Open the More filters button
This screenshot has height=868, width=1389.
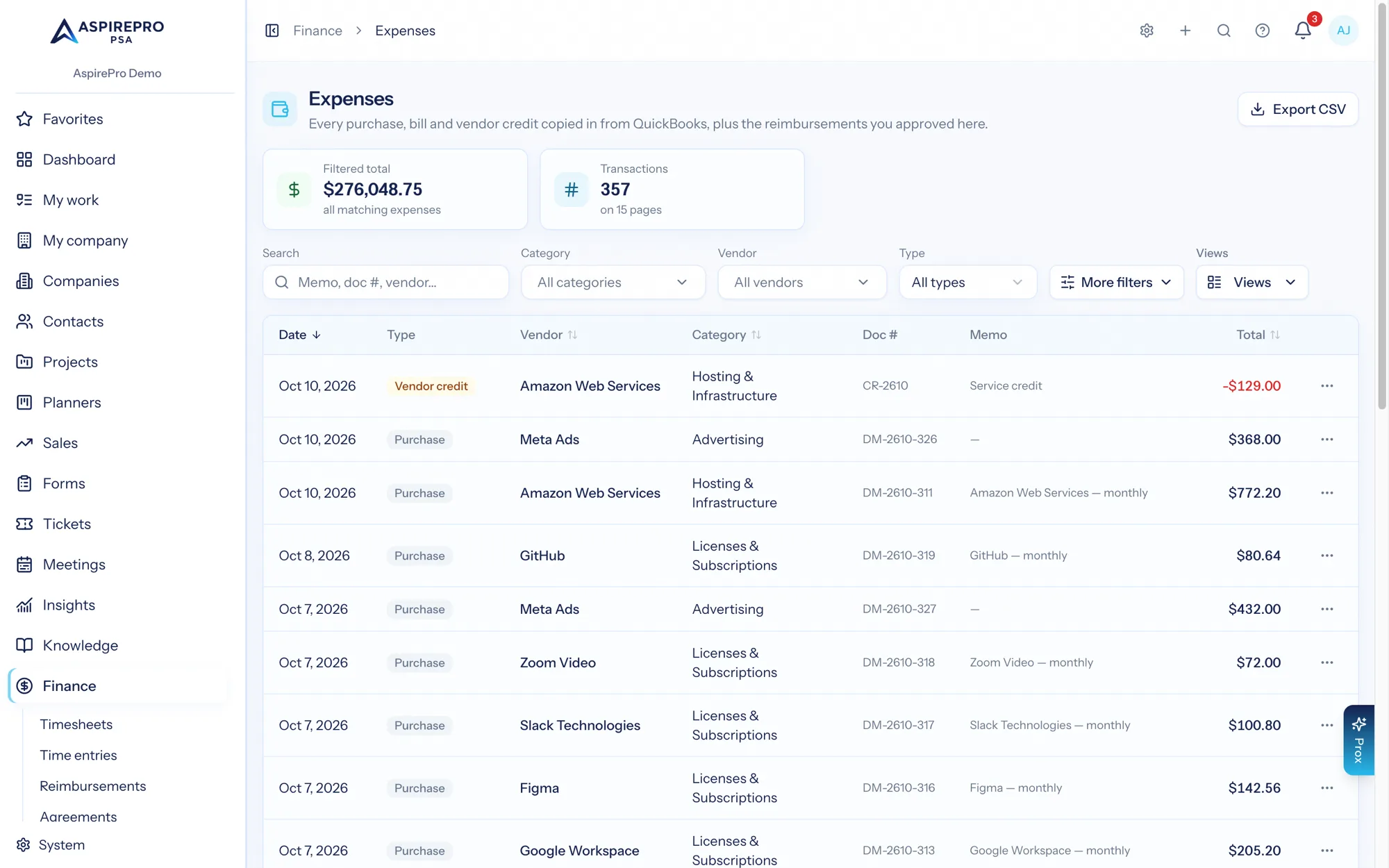[1116, 283]
